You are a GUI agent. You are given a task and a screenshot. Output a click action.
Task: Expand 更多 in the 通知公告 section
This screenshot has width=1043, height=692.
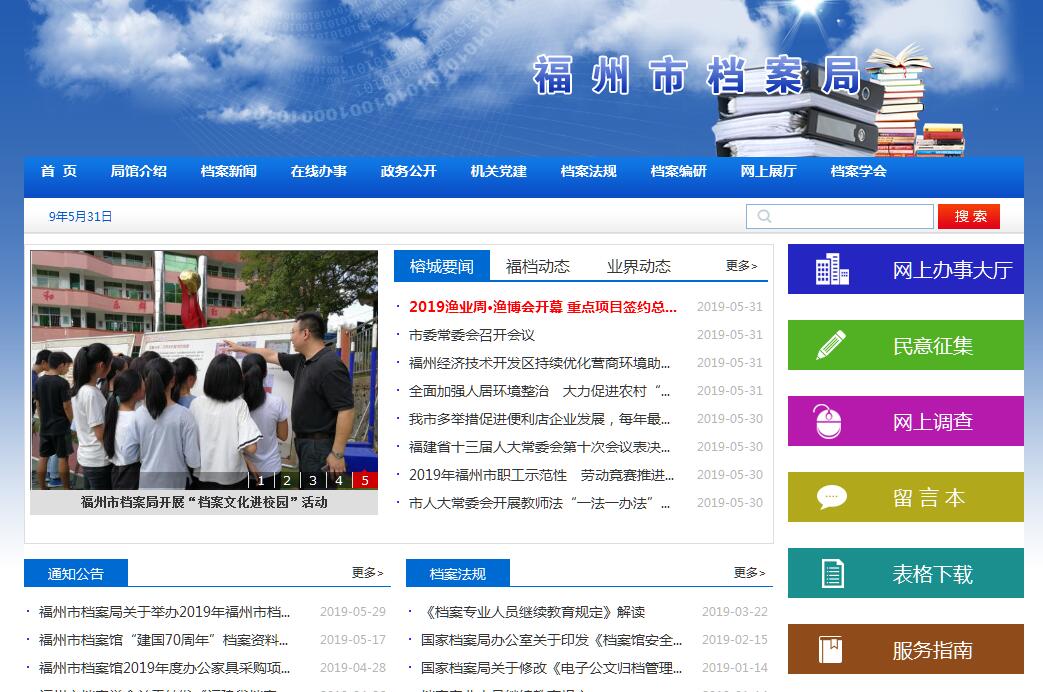pos(367,573)
